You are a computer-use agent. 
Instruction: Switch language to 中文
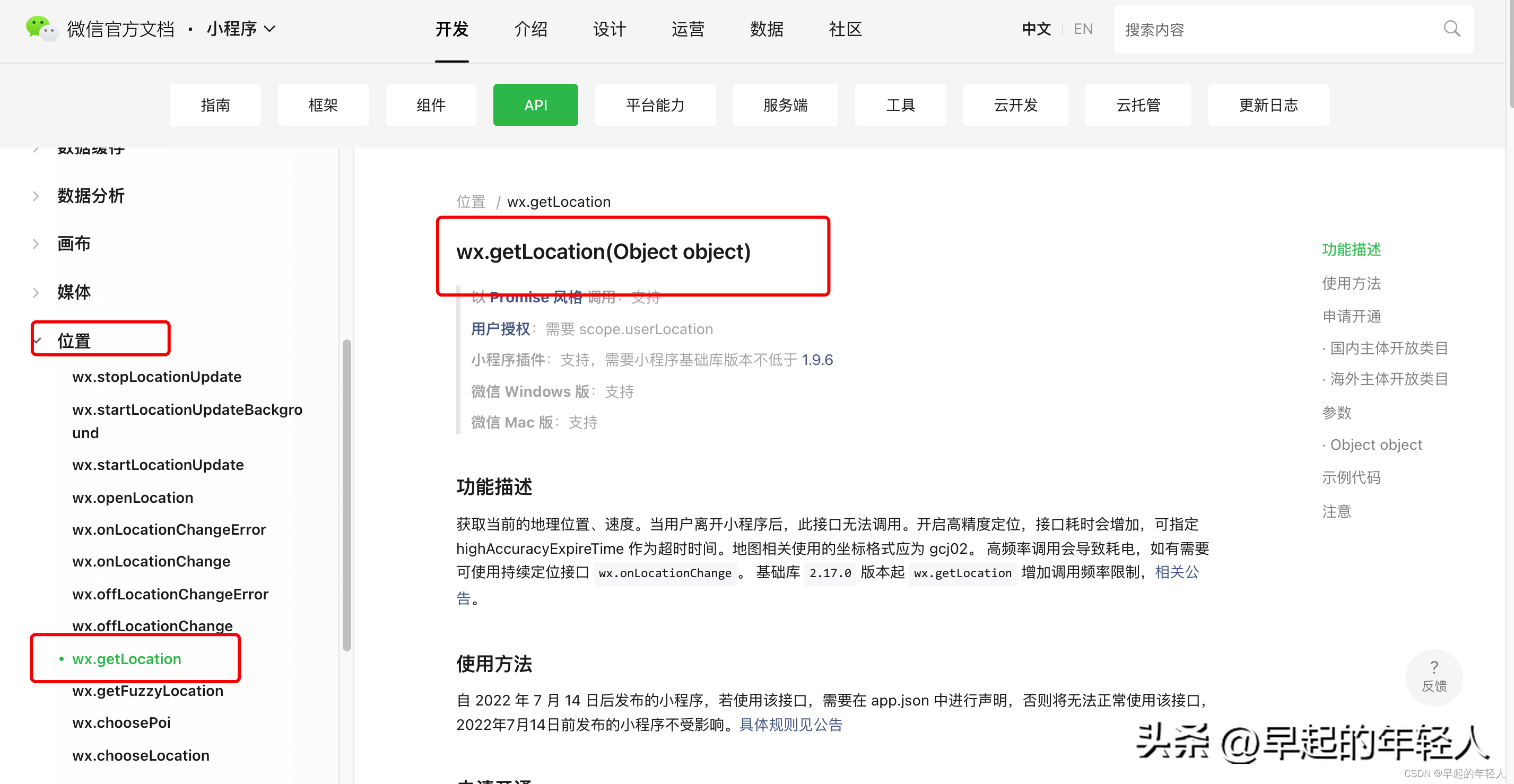tap(1036, 29)
